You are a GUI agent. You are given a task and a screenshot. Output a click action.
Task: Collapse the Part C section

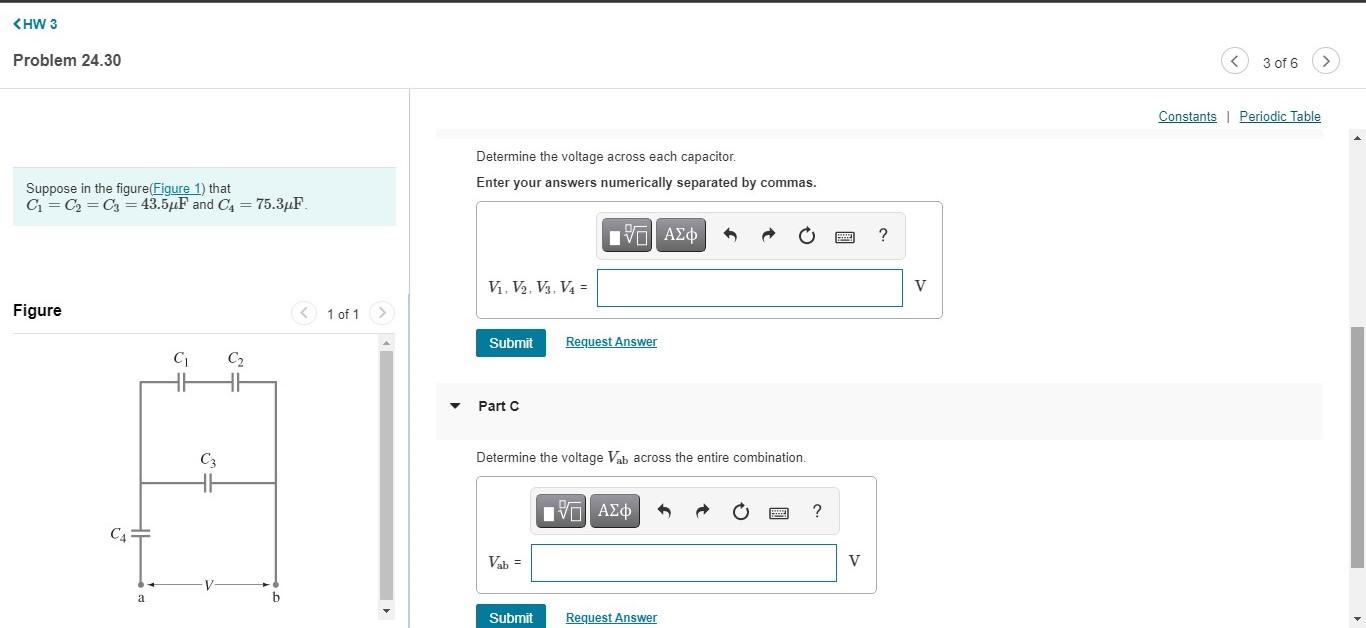point(455,405)
